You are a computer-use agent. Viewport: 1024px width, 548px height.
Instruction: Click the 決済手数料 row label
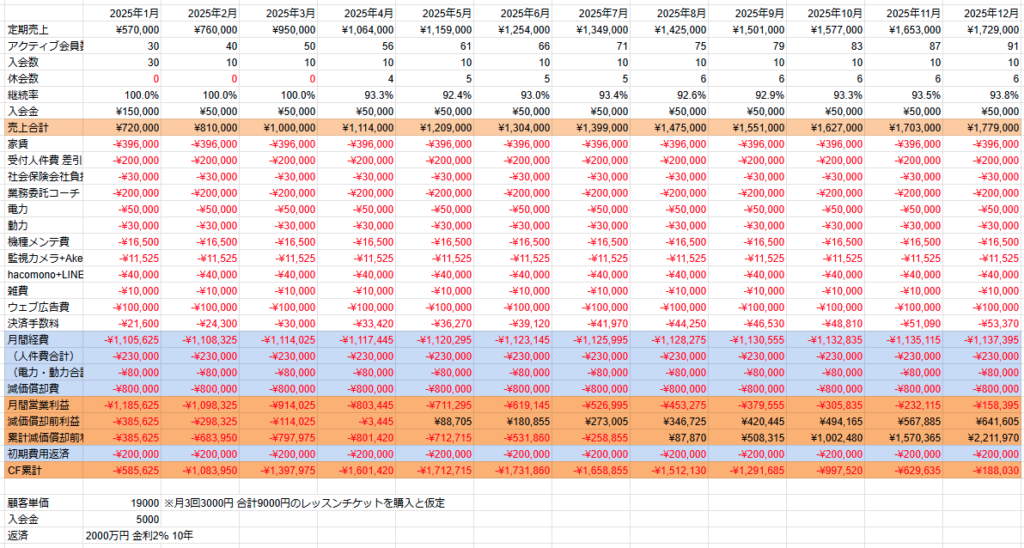pos(42,323)
